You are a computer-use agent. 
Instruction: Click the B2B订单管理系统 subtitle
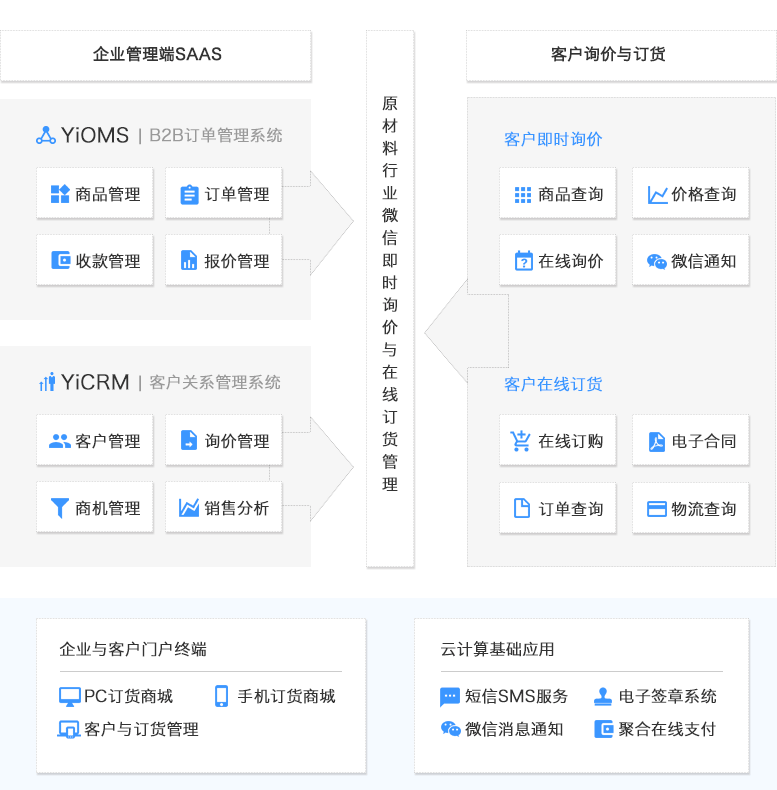point(216,136)
